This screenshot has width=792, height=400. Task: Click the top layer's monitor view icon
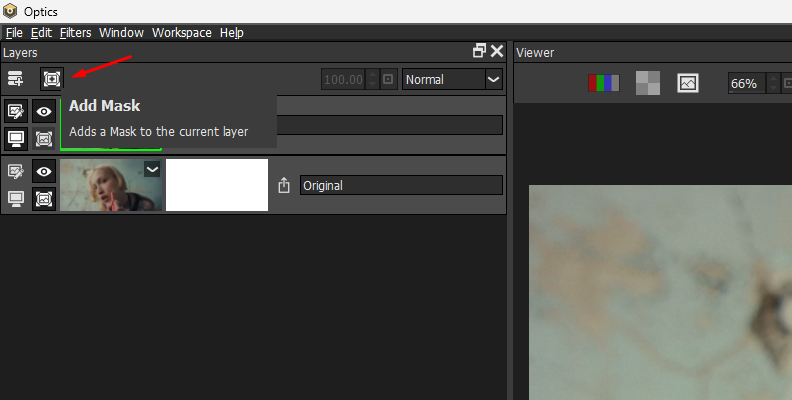pos(16,138)
